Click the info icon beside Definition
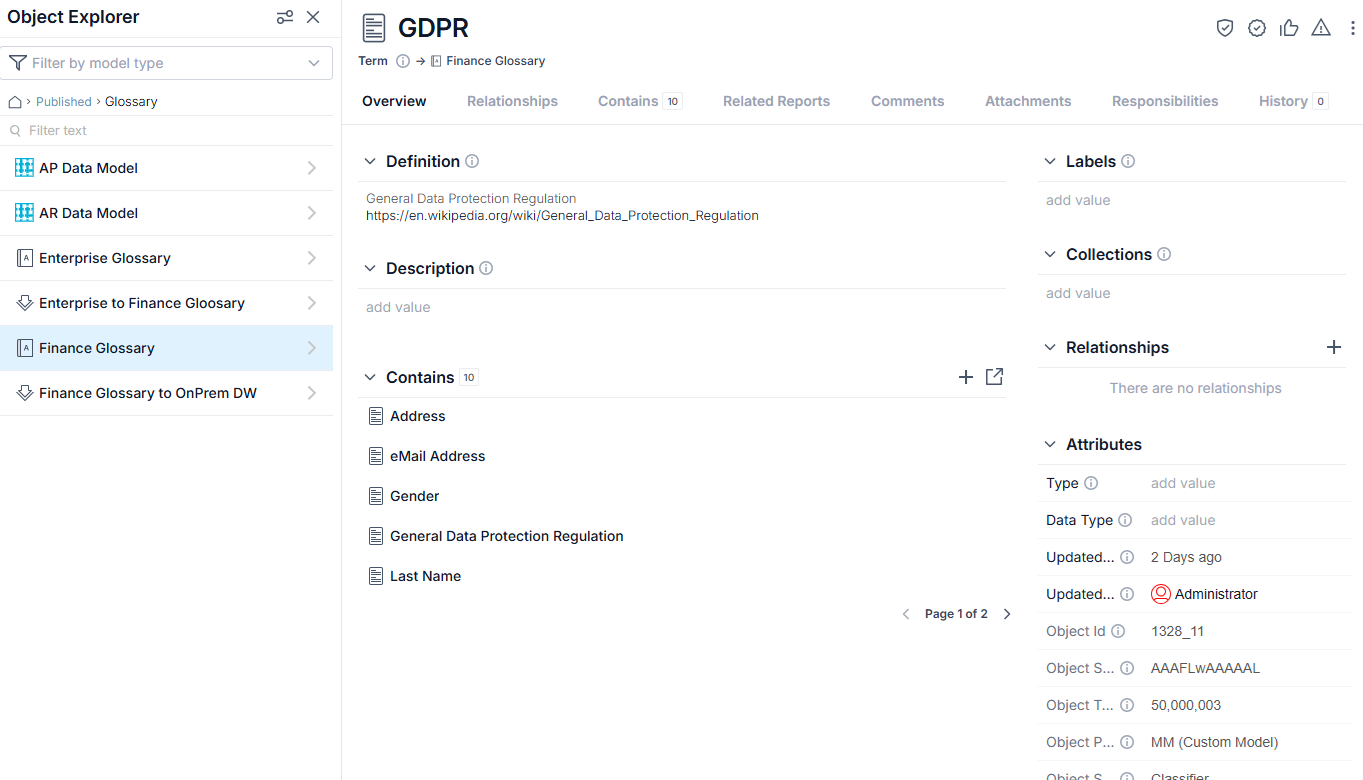Image resolution: width=1363 pixels, height=780 pixels. (472, 161)
